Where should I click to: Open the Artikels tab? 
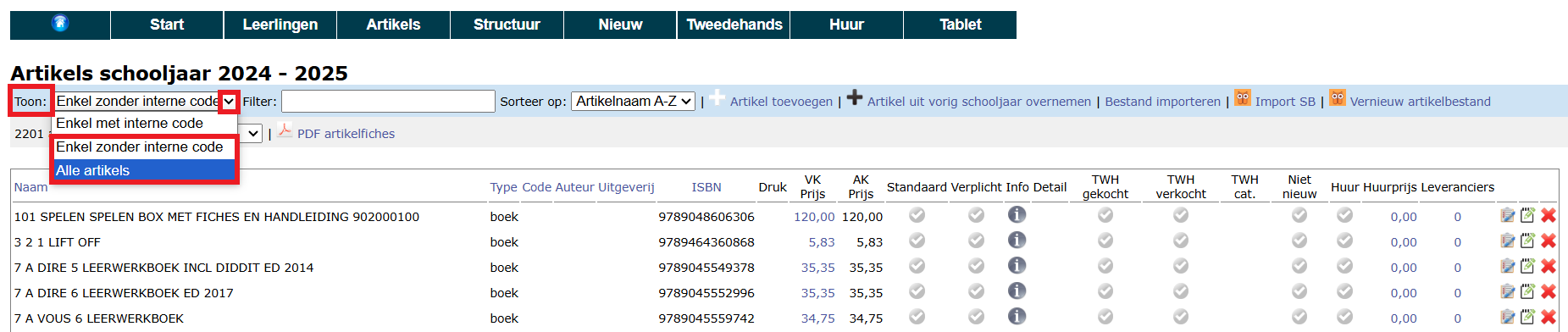[x=394, y=25]
